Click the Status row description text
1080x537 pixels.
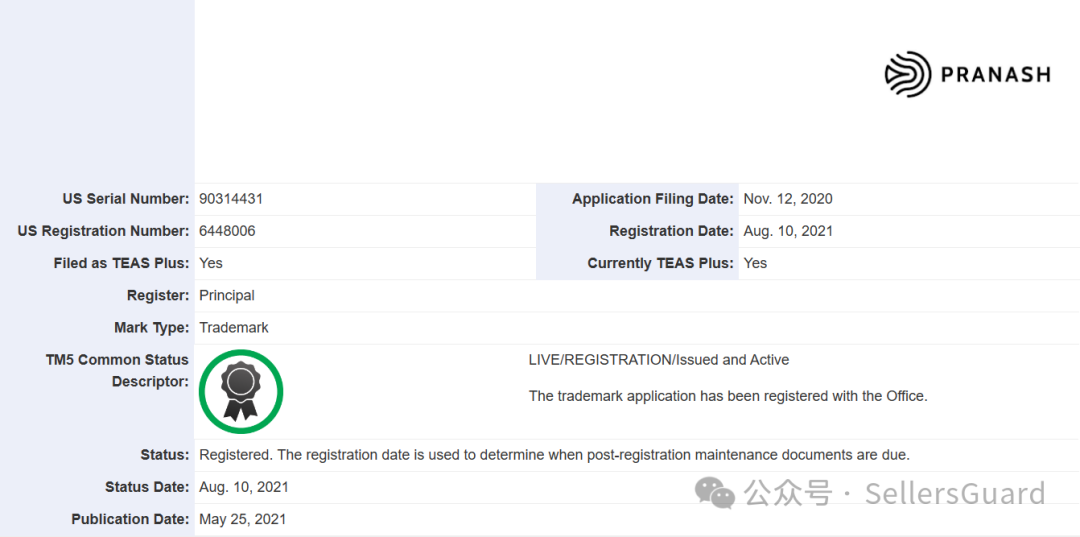click(x=554, y=454)
